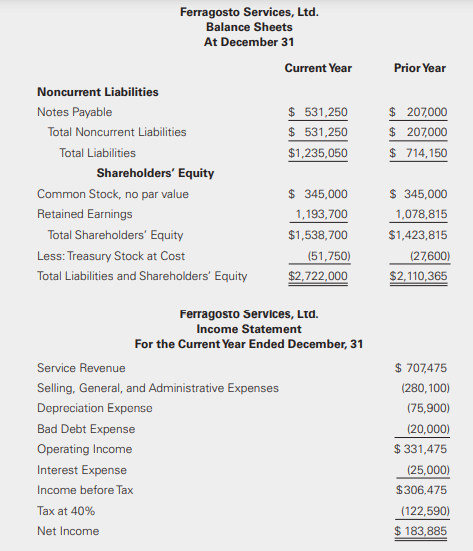Select the Shareholders' Equity heading
473x551 pixels.
click(155, 173)
